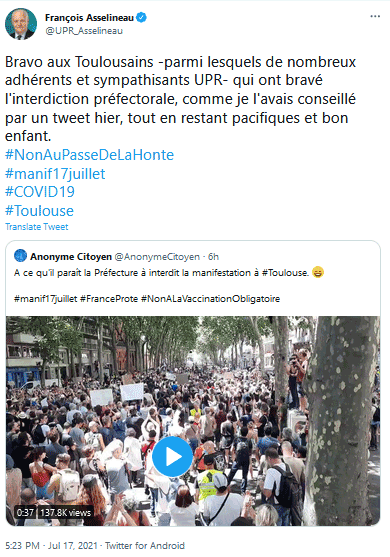Open #NonALaVaccinationObligatoire hashtag in quoted tweet

coord(210,299)
